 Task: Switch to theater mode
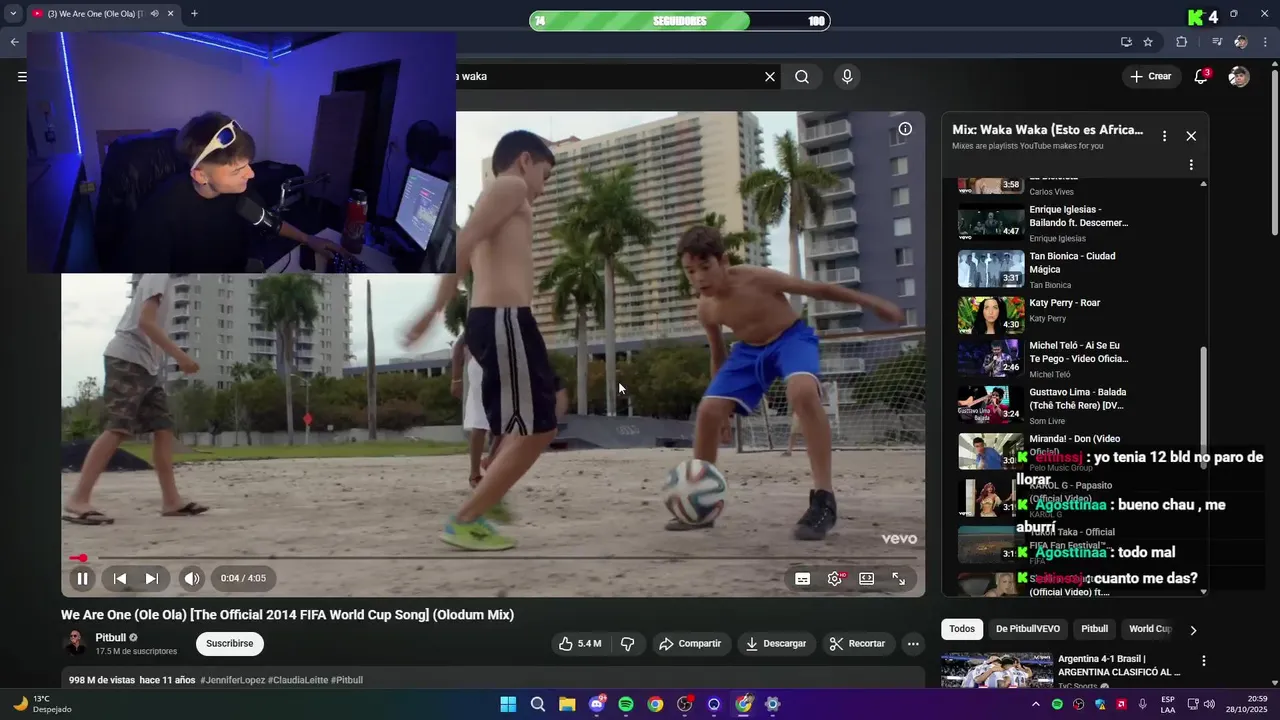(867, 578)
